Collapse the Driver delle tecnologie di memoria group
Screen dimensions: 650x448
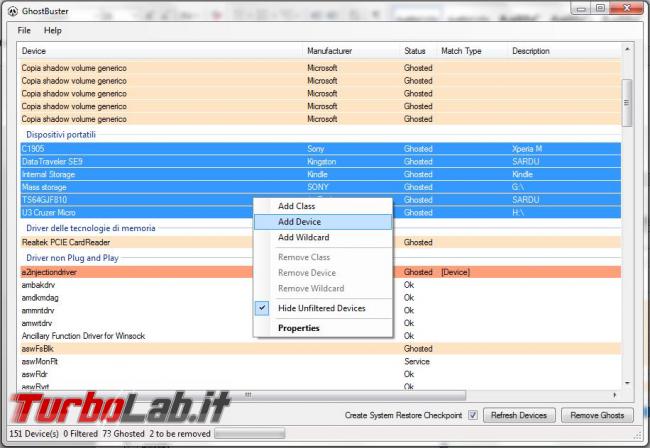coord(91,228)
